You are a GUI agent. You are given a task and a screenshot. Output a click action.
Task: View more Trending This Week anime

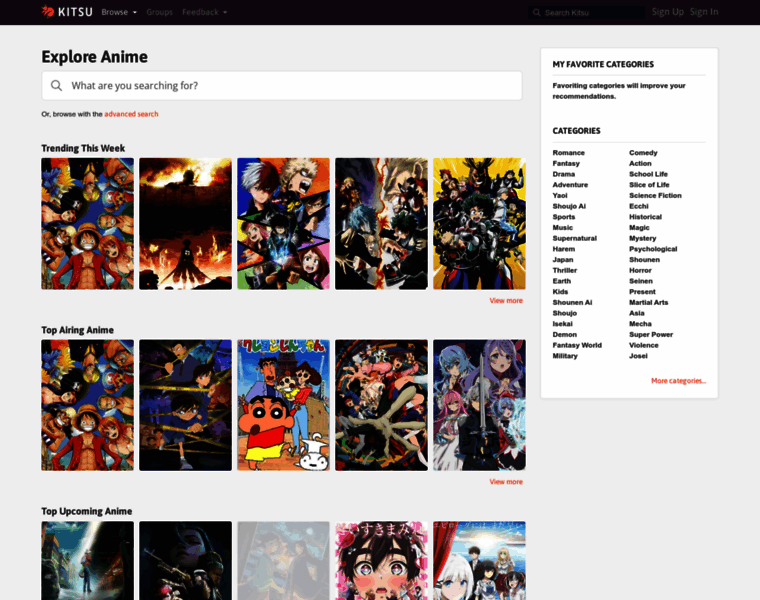coord(506,300)
